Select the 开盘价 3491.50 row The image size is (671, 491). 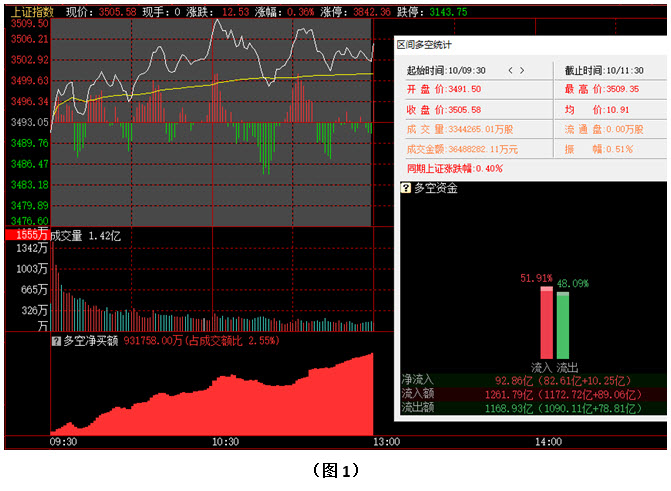444,89
